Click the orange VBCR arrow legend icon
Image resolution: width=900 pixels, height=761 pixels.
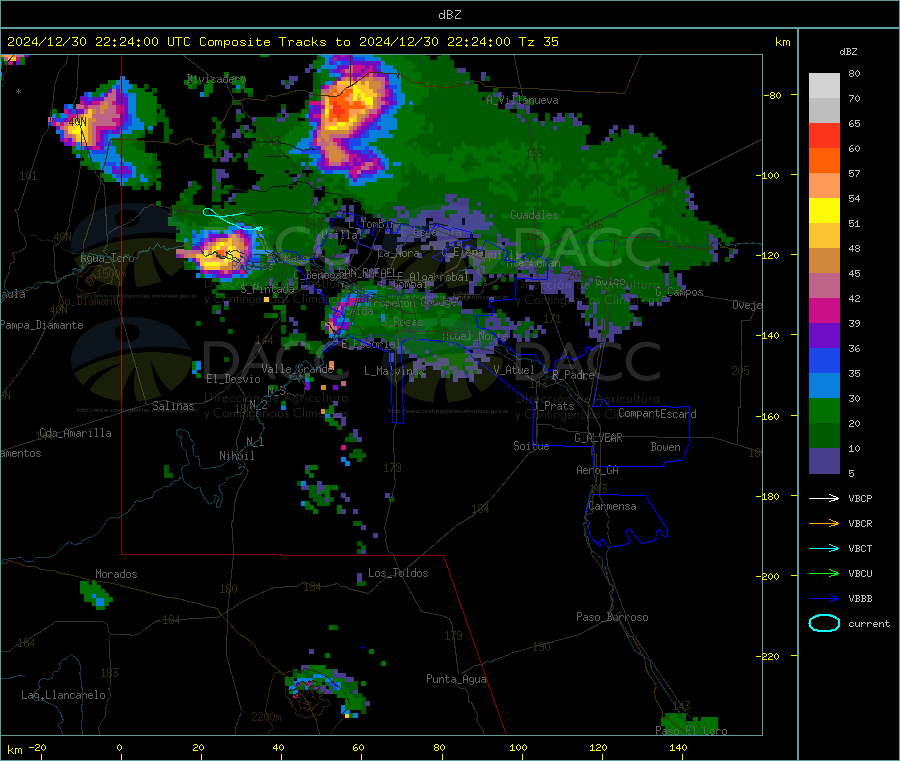[x=824, y=523]
